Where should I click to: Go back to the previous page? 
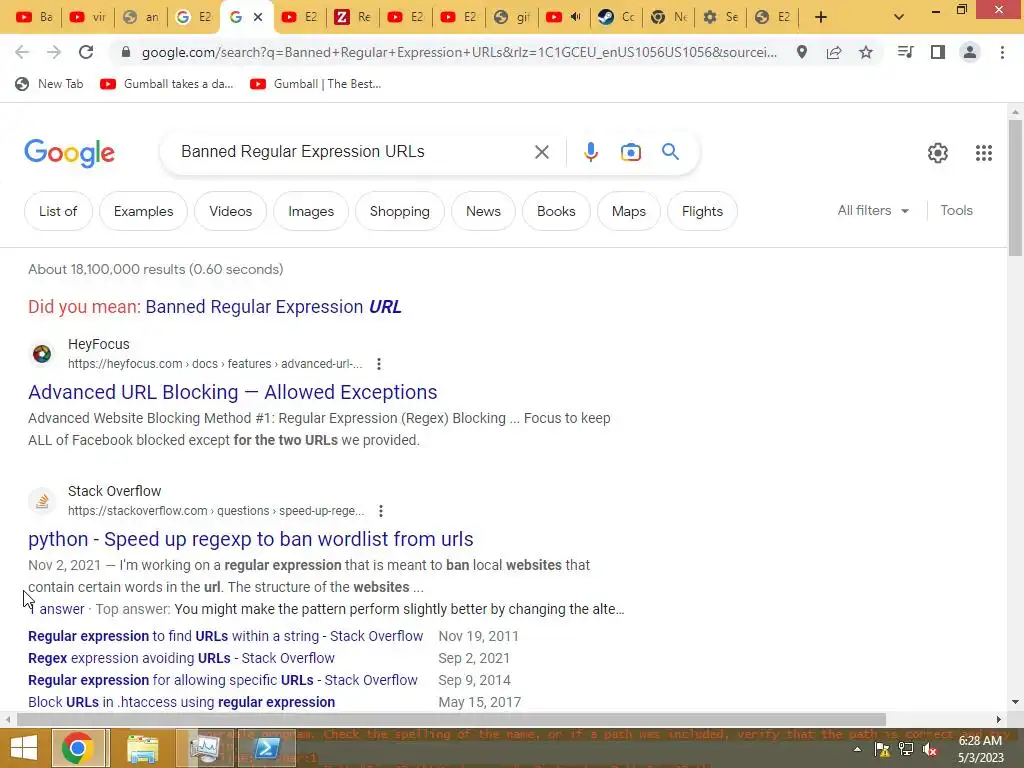(x=22, y=52)
